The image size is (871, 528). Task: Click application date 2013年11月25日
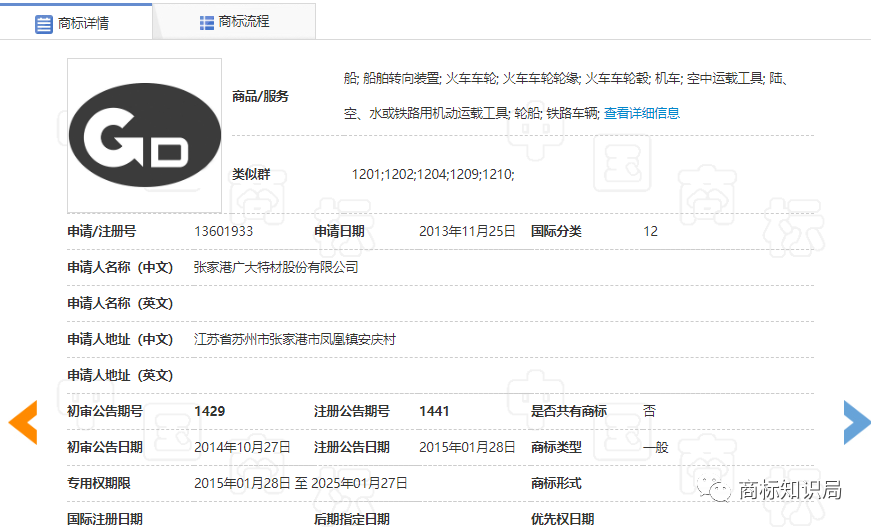[x=466, y=231]
